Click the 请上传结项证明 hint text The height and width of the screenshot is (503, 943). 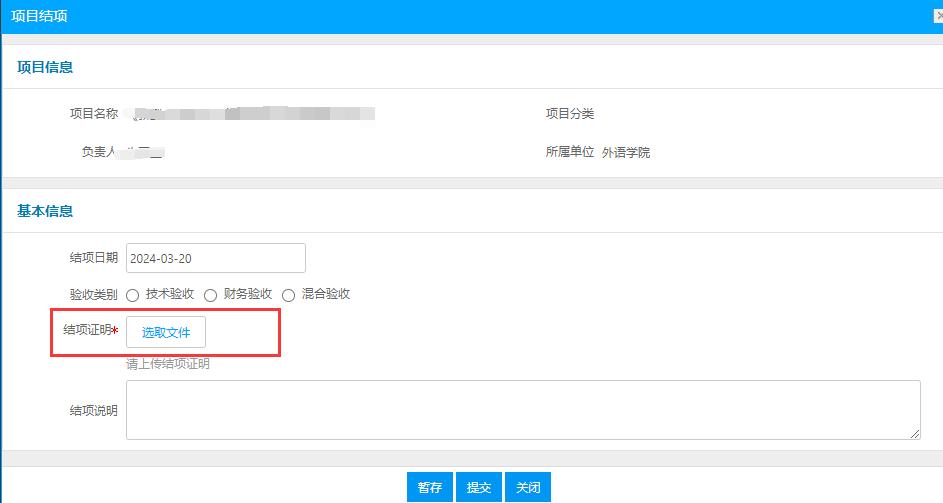coord(168,364)
